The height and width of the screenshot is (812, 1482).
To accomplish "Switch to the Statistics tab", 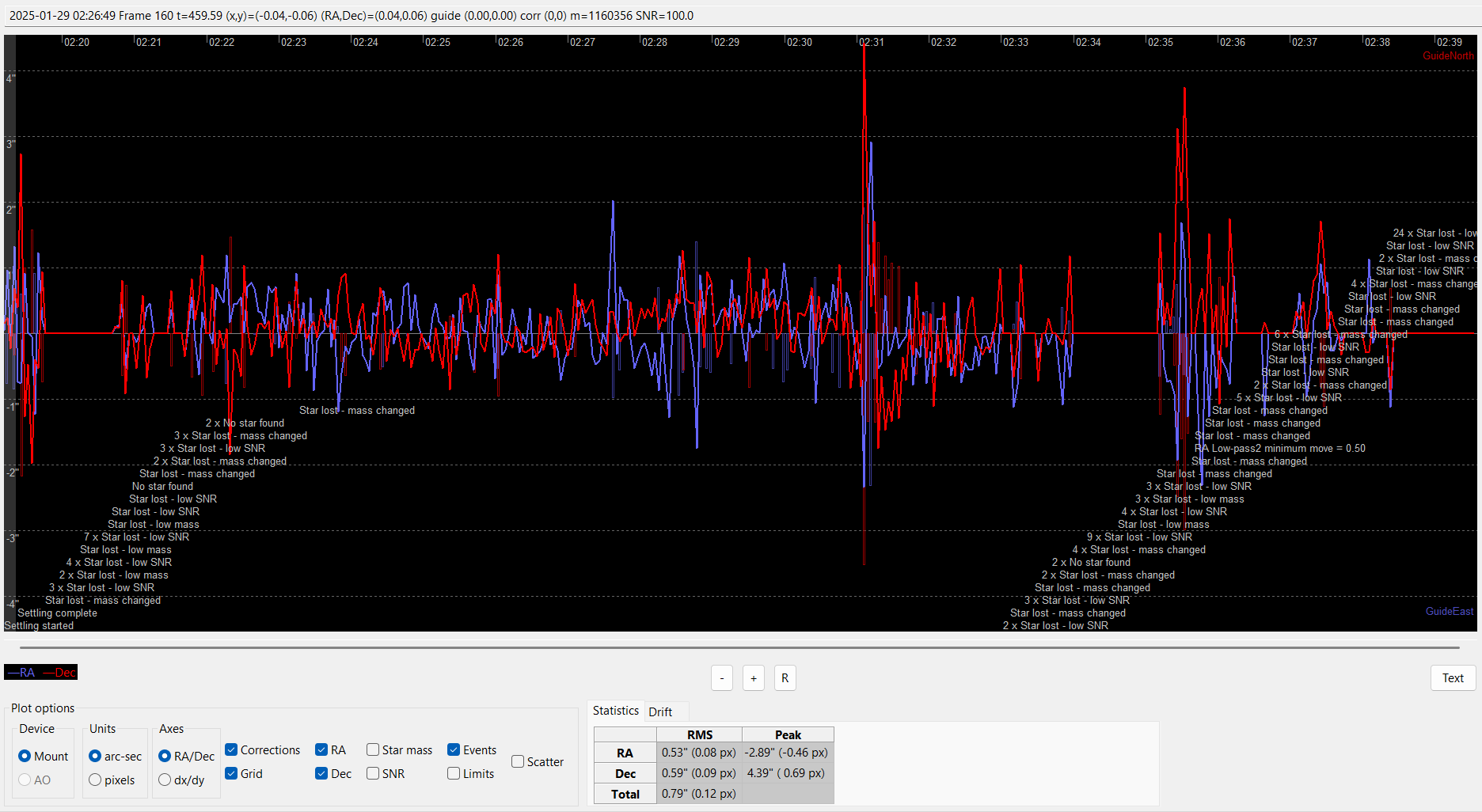I will pos(615,711).
